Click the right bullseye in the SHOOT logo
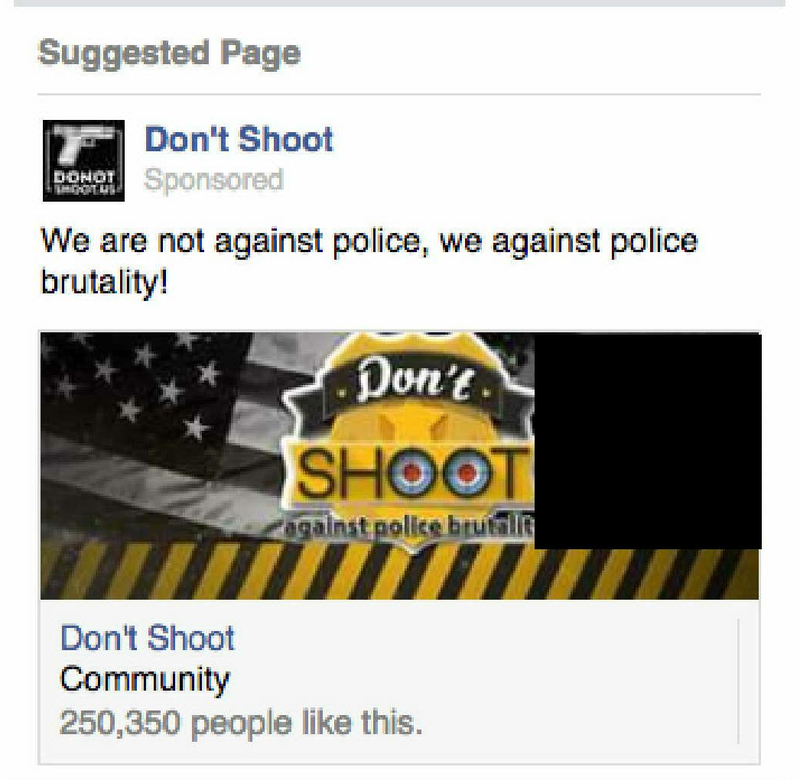 [x=467, y=473]
